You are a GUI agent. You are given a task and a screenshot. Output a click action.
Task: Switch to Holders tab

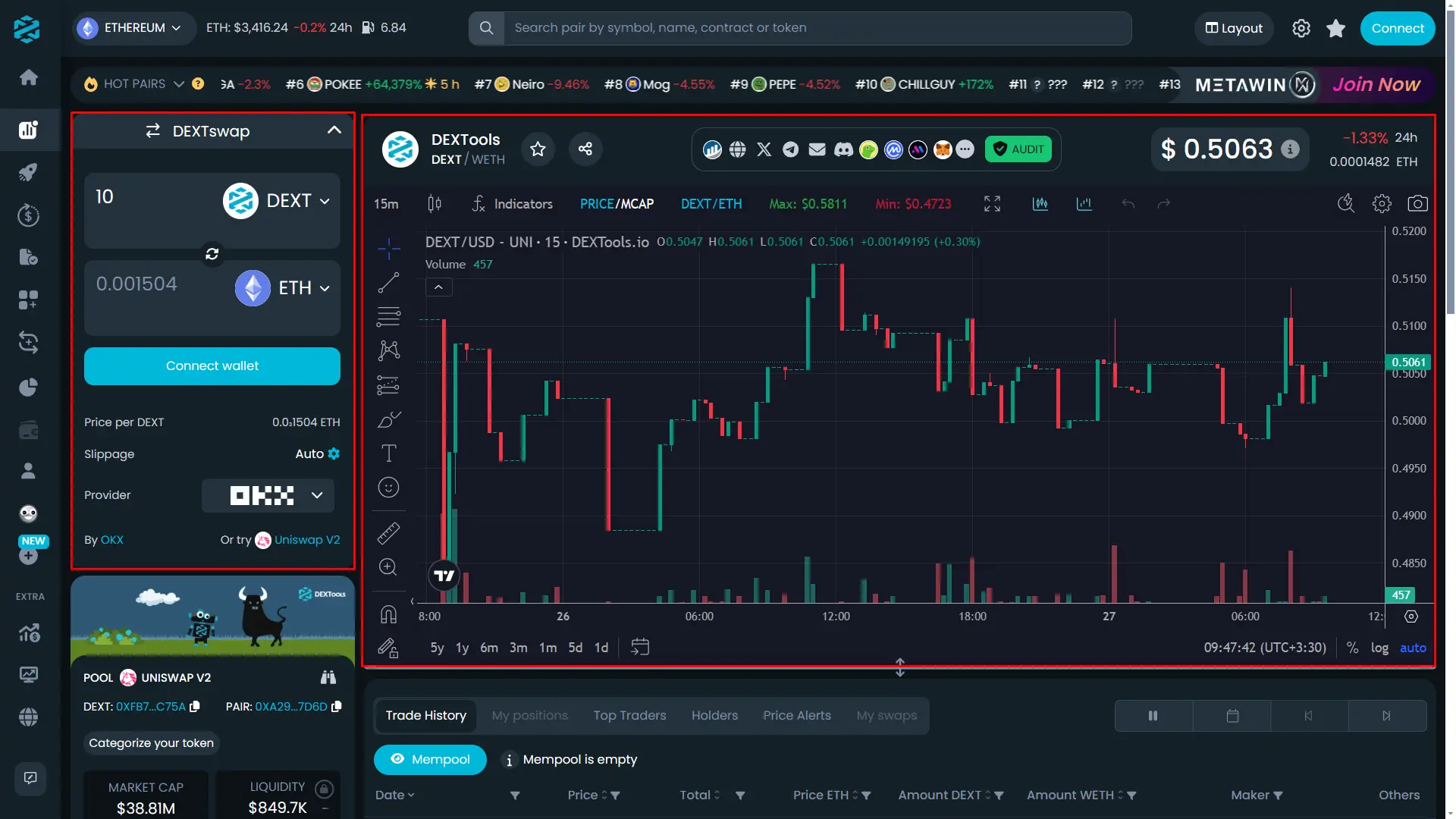714,716
